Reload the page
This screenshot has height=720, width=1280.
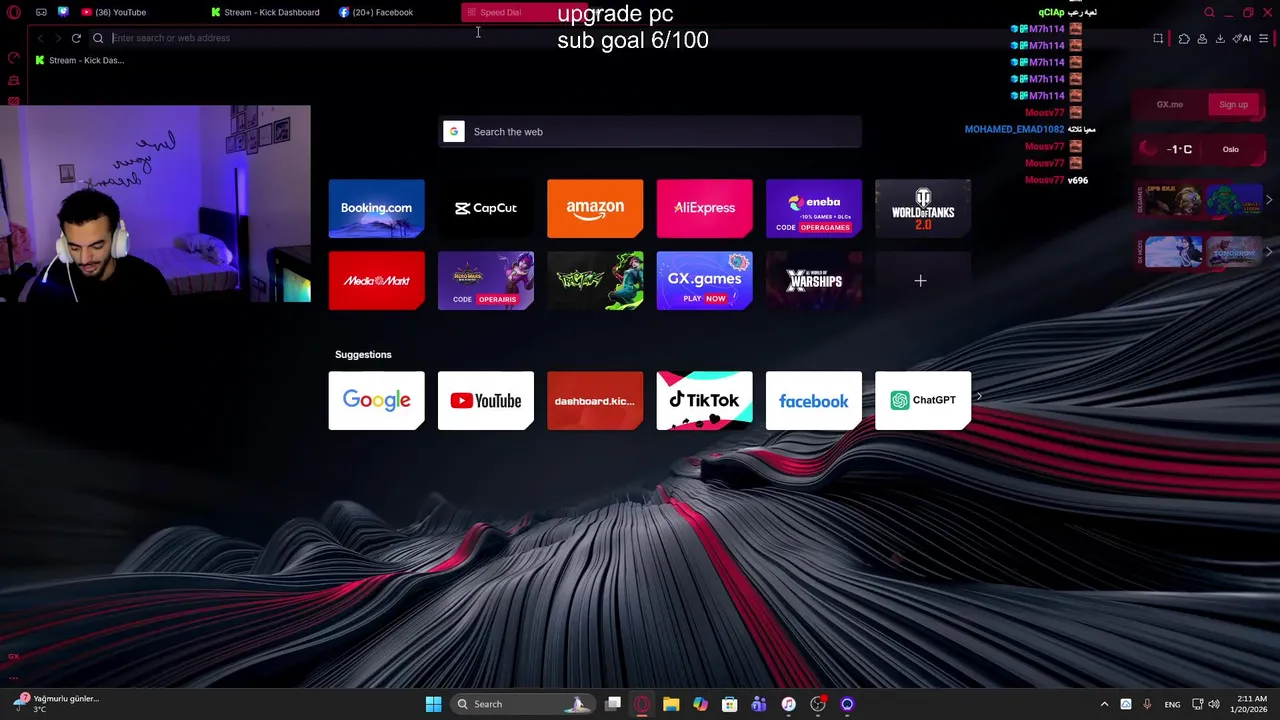point(76,38)
